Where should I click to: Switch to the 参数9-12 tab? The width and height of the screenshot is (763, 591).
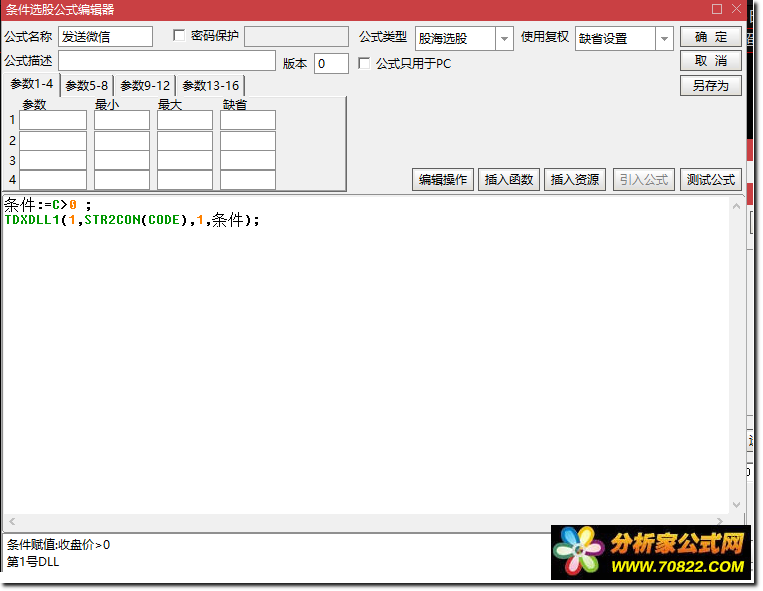point(145,86)
